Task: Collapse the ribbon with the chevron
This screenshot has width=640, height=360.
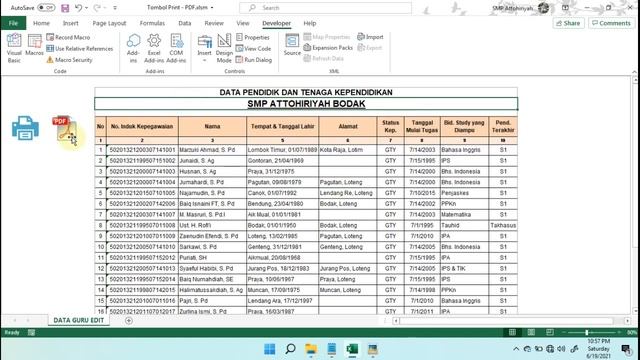Action: [x=634, y=72]
